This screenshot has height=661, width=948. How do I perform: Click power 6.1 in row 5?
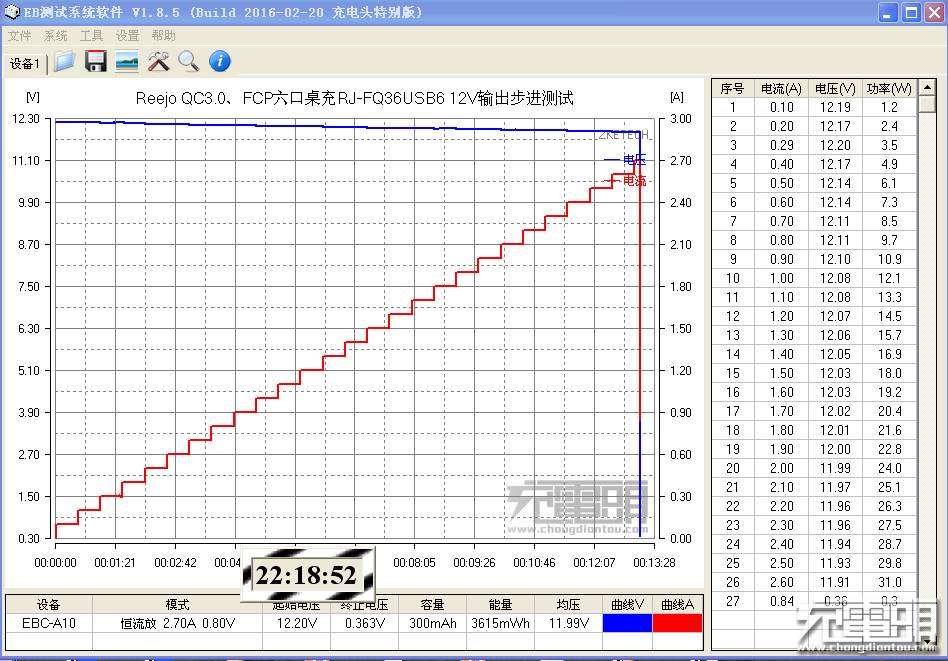889,183
